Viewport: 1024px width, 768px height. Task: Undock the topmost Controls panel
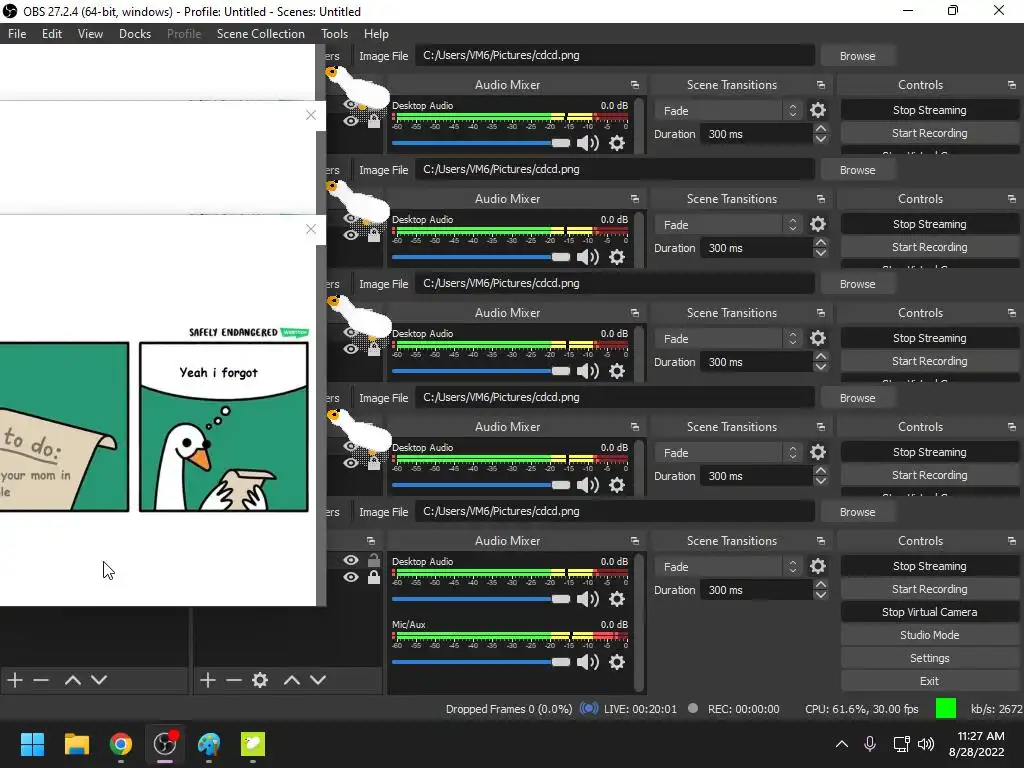click(x=1012, y=85)
